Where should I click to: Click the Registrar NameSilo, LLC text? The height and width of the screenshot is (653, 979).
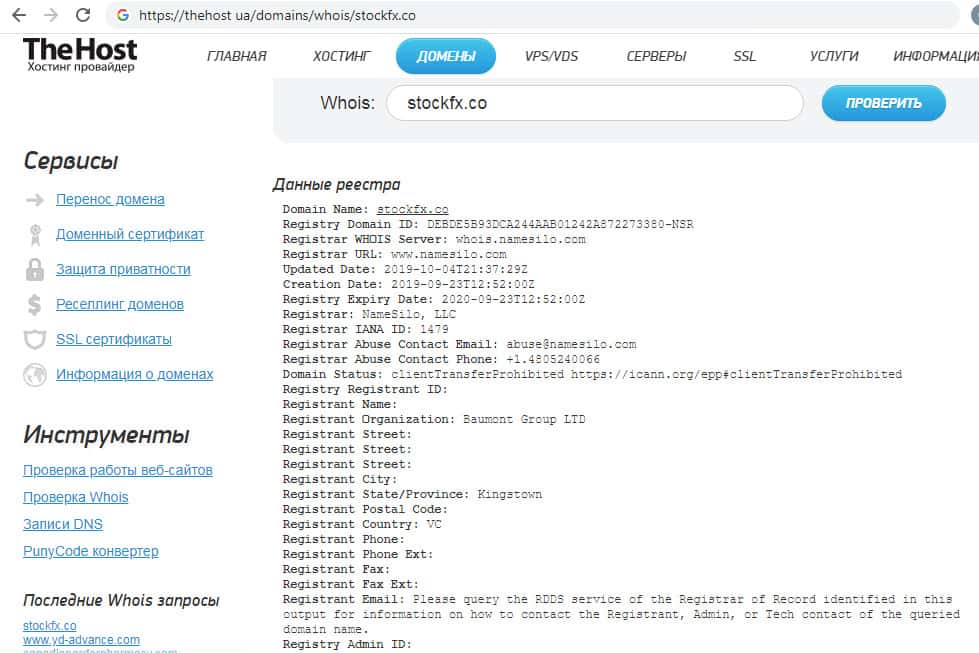coord(409,315)
